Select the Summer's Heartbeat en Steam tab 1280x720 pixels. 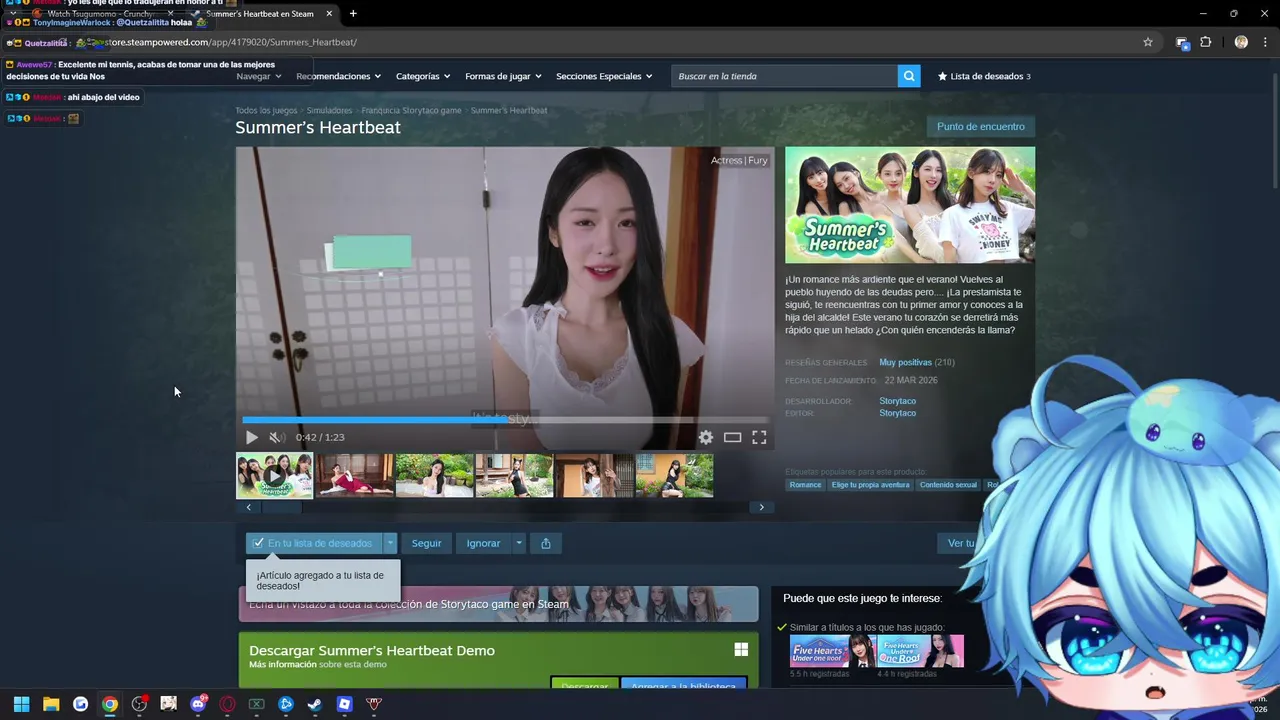click(260, 14)
